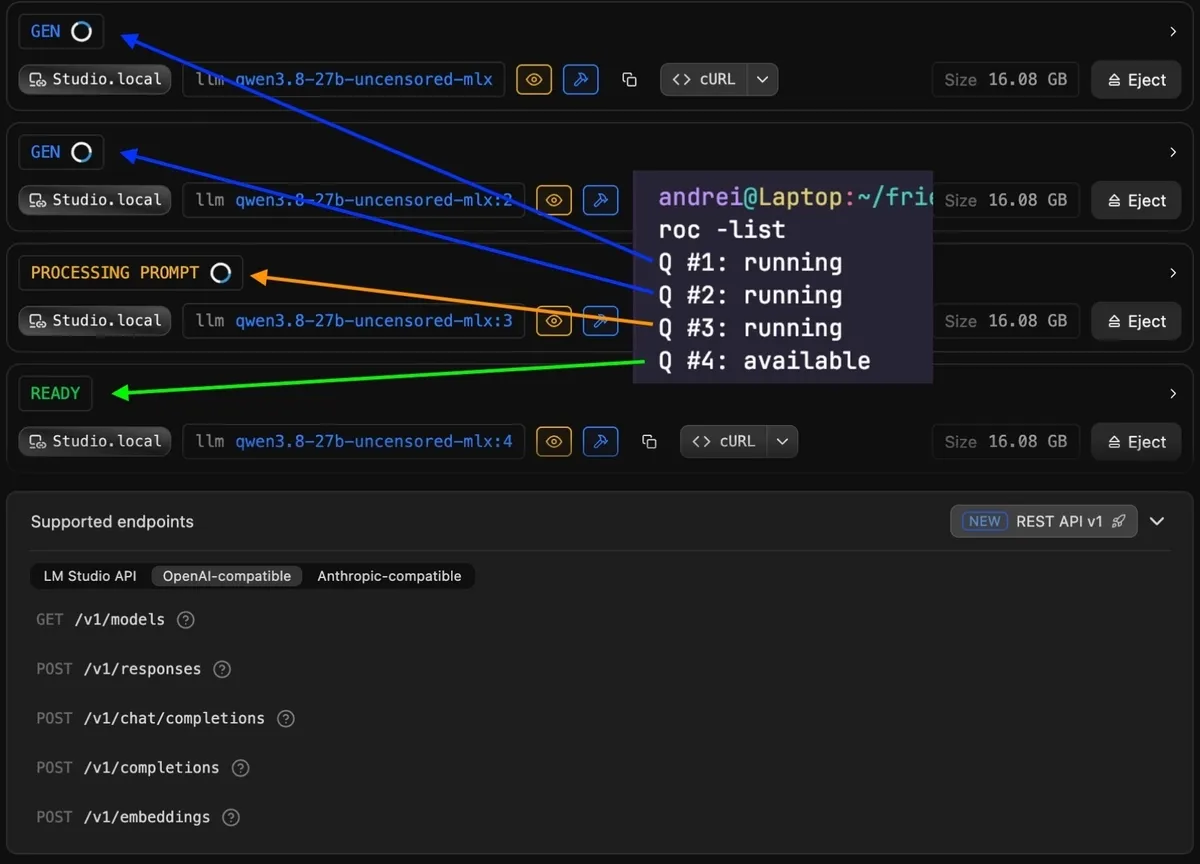
Task: Toggle the eye icon for qwen3.8-27b-uncensored-mlx:4
Action: tap(554, 441)
